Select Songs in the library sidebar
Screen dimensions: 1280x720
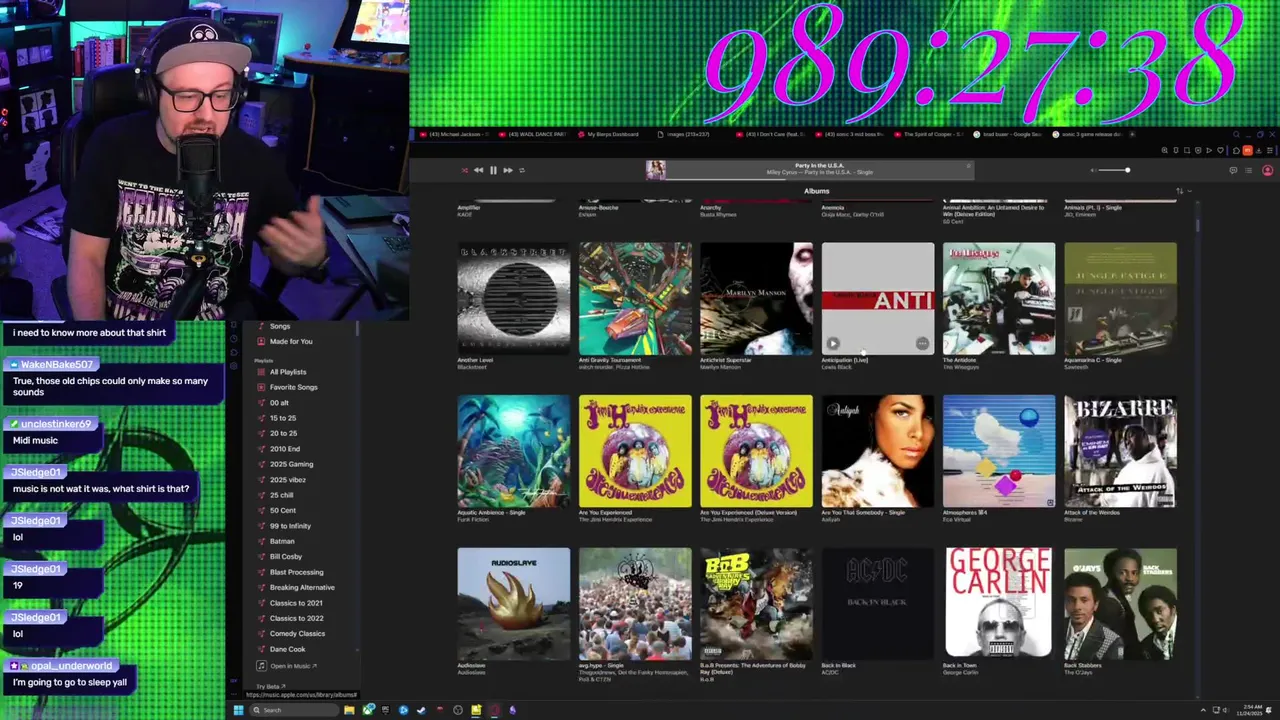click(280, 326)
